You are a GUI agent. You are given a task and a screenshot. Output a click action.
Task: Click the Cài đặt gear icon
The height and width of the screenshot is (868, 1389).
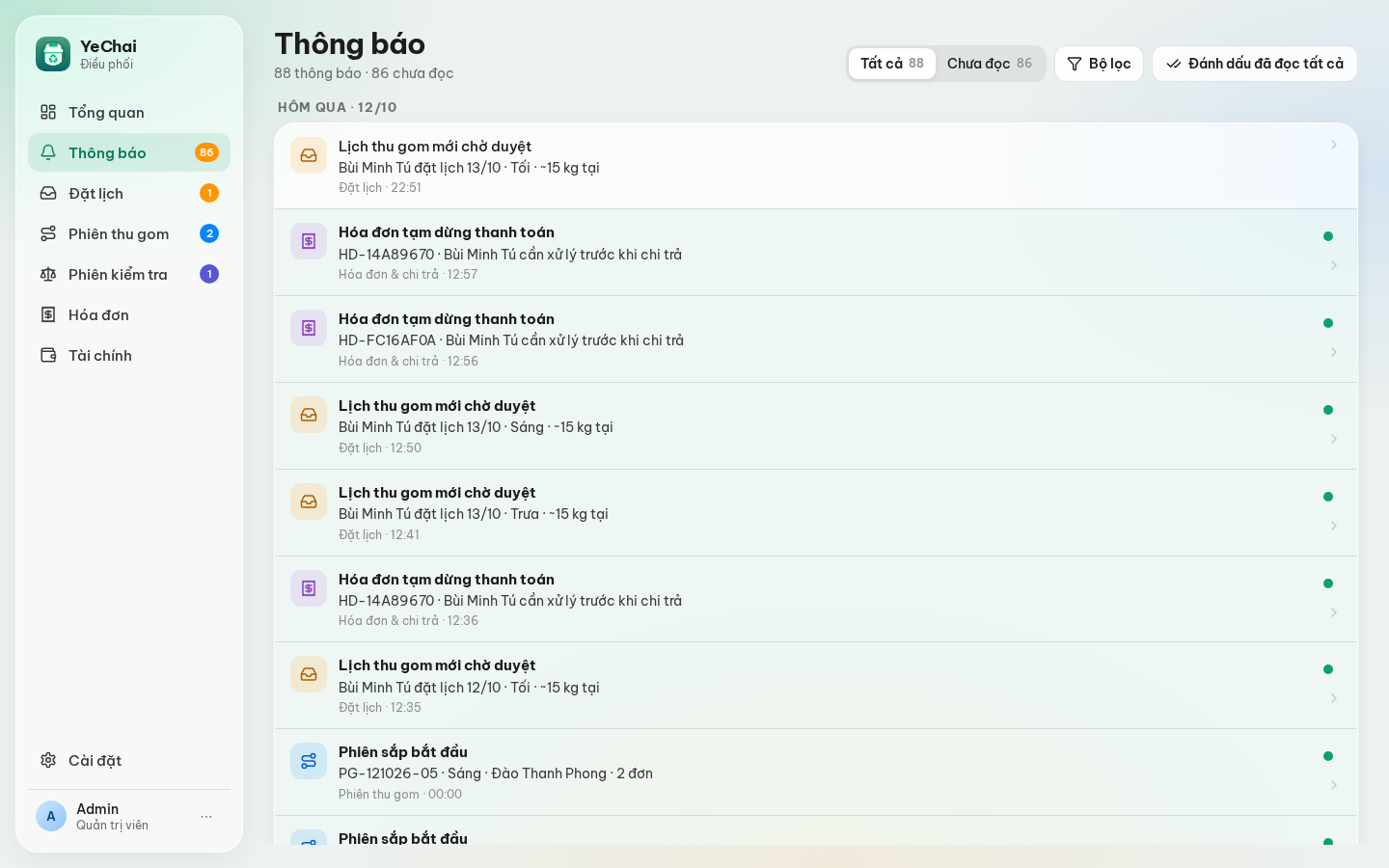pyautogui.click(x=48, y=760)
